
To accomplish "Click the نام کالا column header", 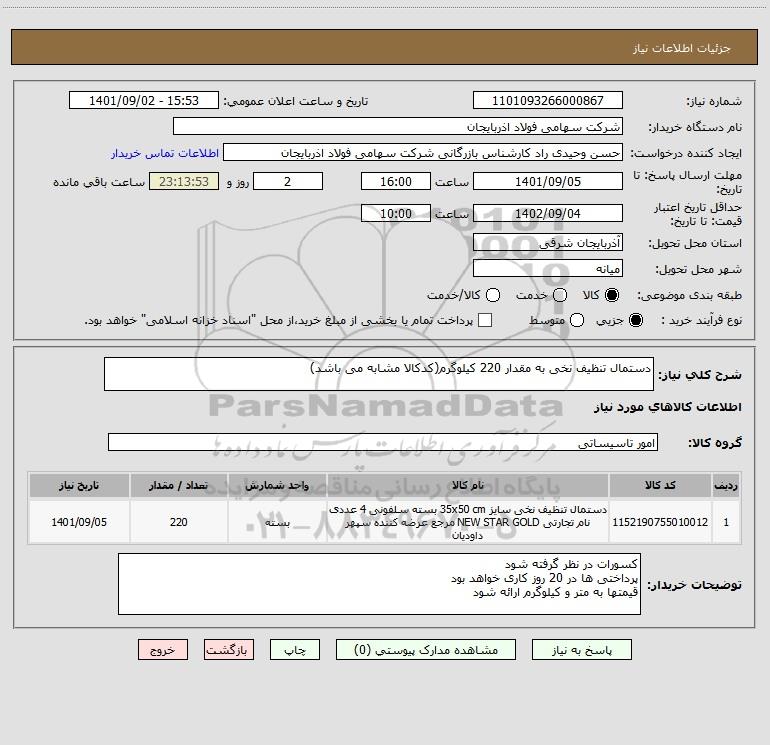I will click(468, 485).
